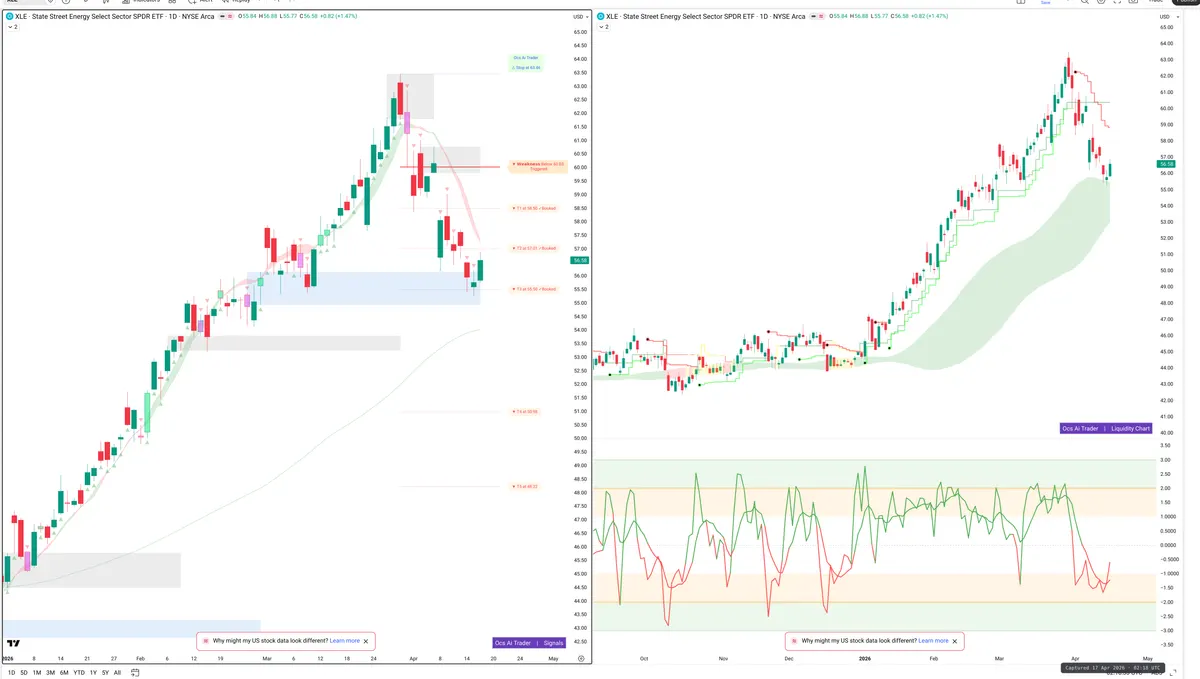Click the TradingView logo on left chart
Screen dimensions: 1200x679
(13, 643)
